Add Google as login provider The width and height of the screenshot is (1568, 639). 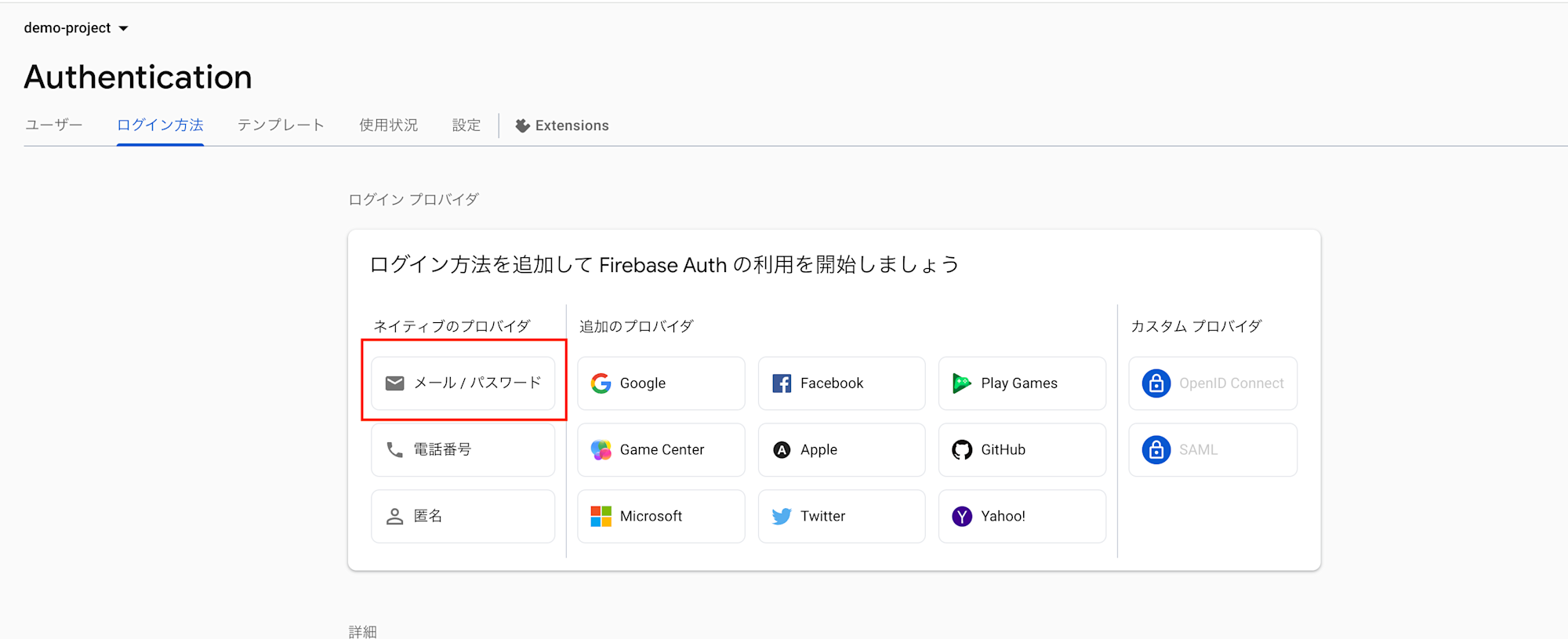661,383
